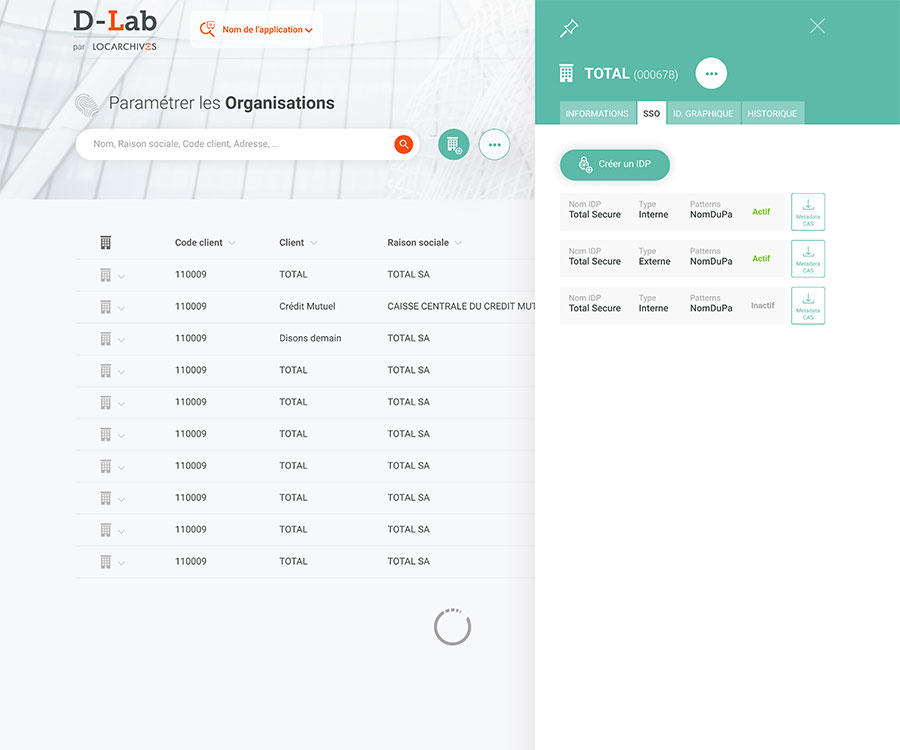Select the Disons demain table row

click(x=310, y=338)
